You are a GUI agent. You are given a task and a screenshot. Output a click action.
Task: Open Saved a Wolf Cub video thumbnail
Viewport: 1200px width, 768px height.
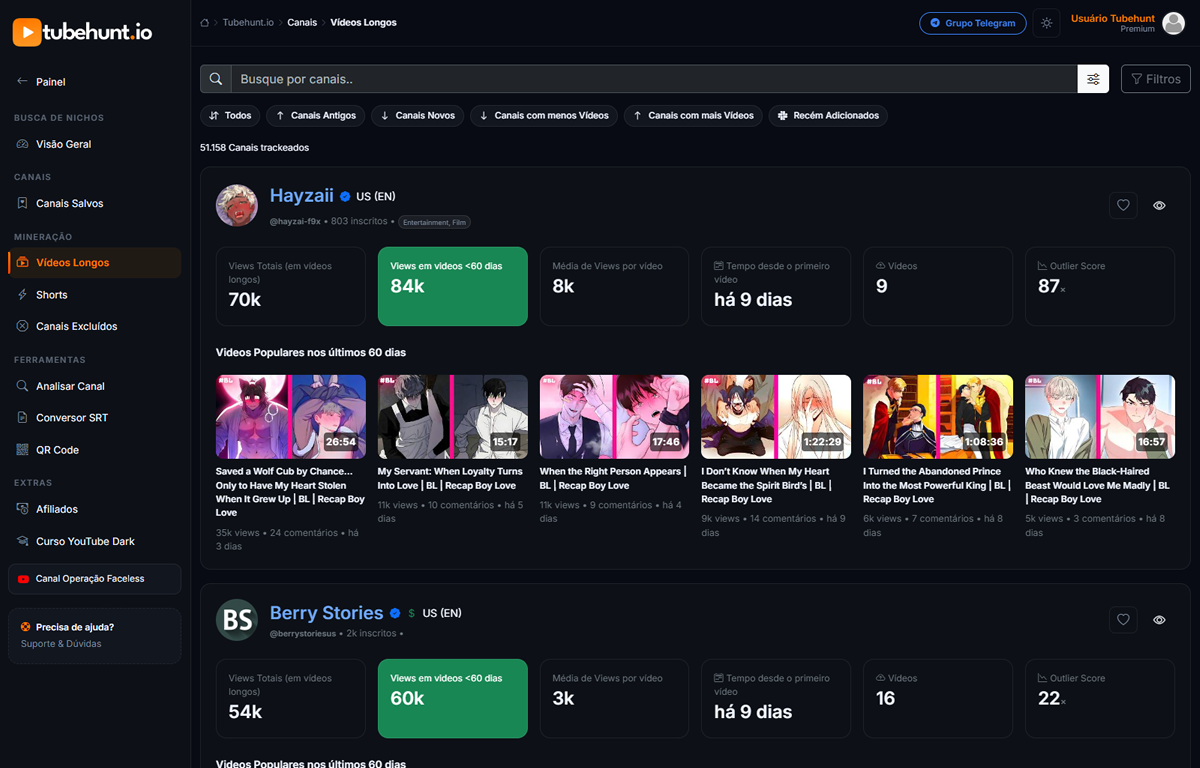(x=291, y=417)
